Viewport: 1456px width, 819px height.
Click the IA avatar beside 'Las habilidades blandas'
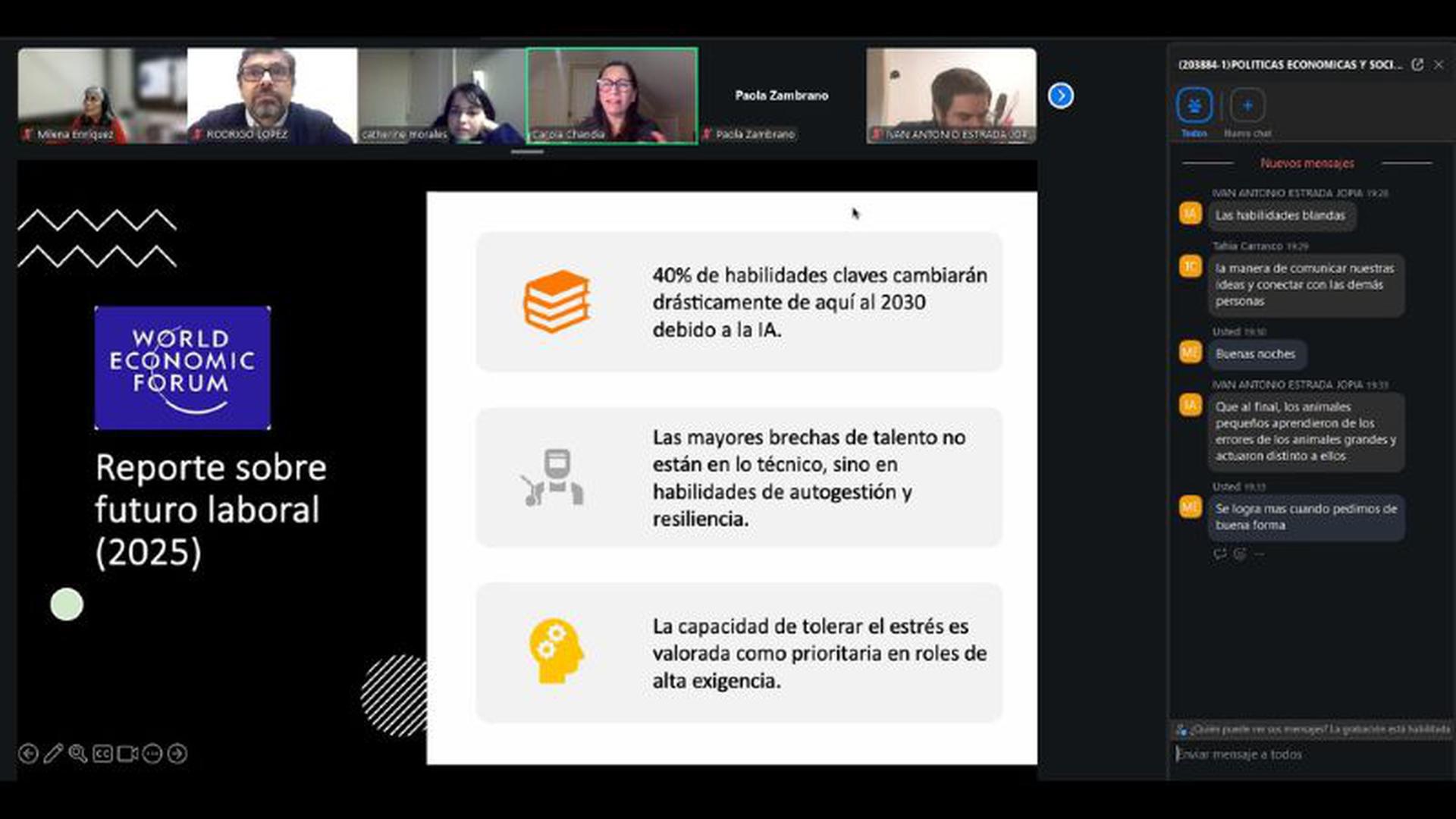coord(1190,213)
